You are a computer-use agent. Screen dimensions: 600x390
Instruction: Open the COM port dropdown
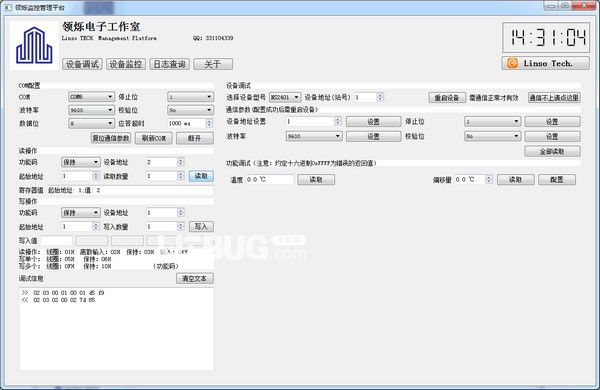[91, 97]
